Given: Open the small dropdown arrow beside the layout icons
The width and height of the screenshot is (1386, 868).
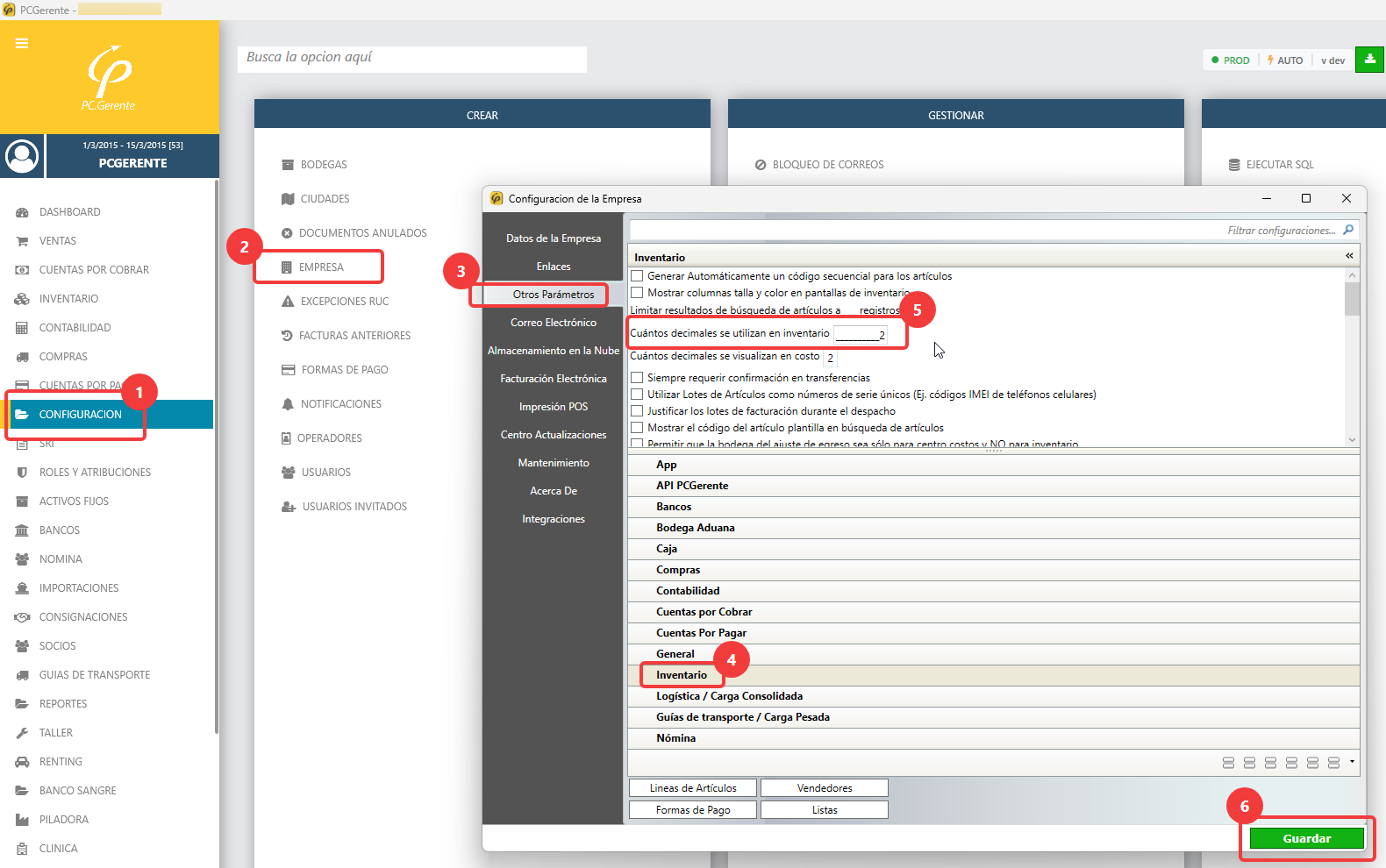Looking at the screenshot, I should [1352, 762].
